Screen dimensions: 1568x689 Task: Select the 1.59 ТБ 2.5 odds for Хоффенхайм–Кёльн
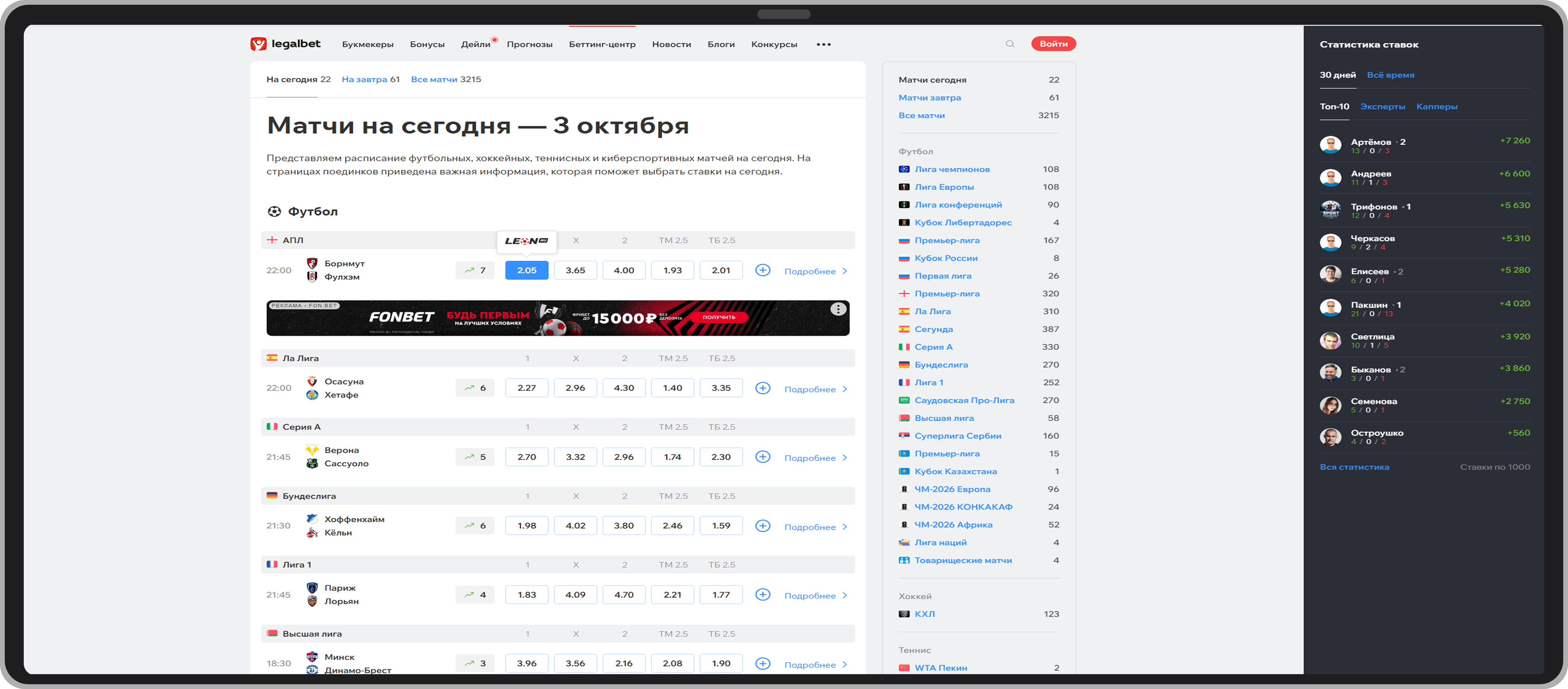click(x=721, y=526)
